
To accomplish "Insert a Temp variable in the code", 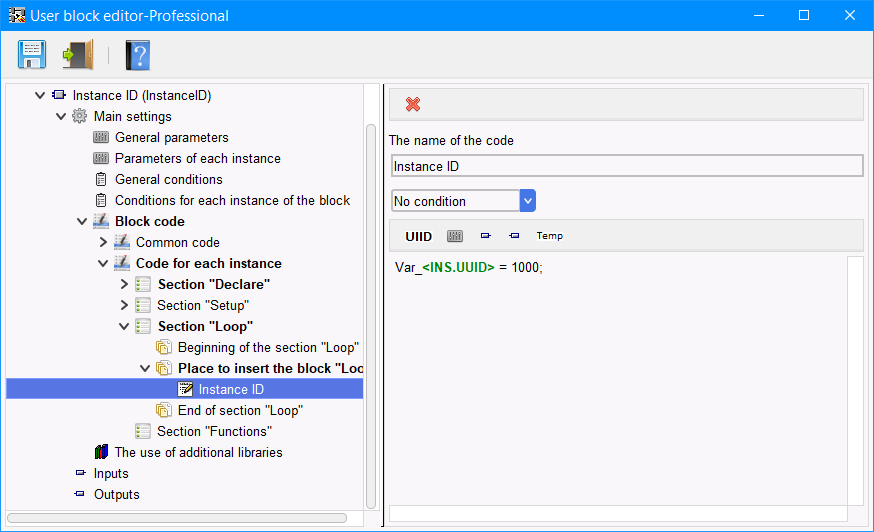I will click(550, 236).
